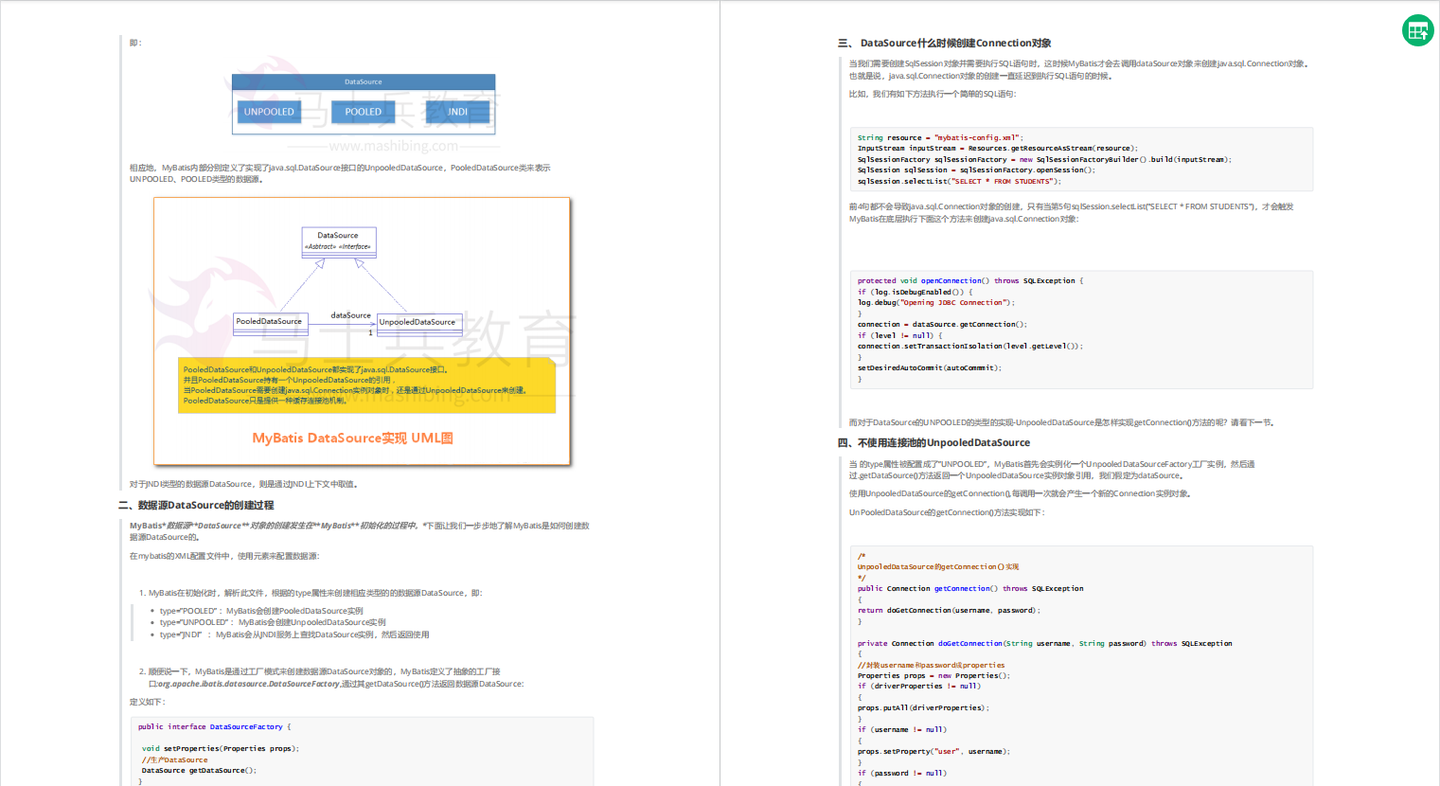The image size is (1440, 786).
Task: Click code line 'private Connection doGetConnection(String username, String password)'
Action: pyautogui.click(x=1044, y=643)
